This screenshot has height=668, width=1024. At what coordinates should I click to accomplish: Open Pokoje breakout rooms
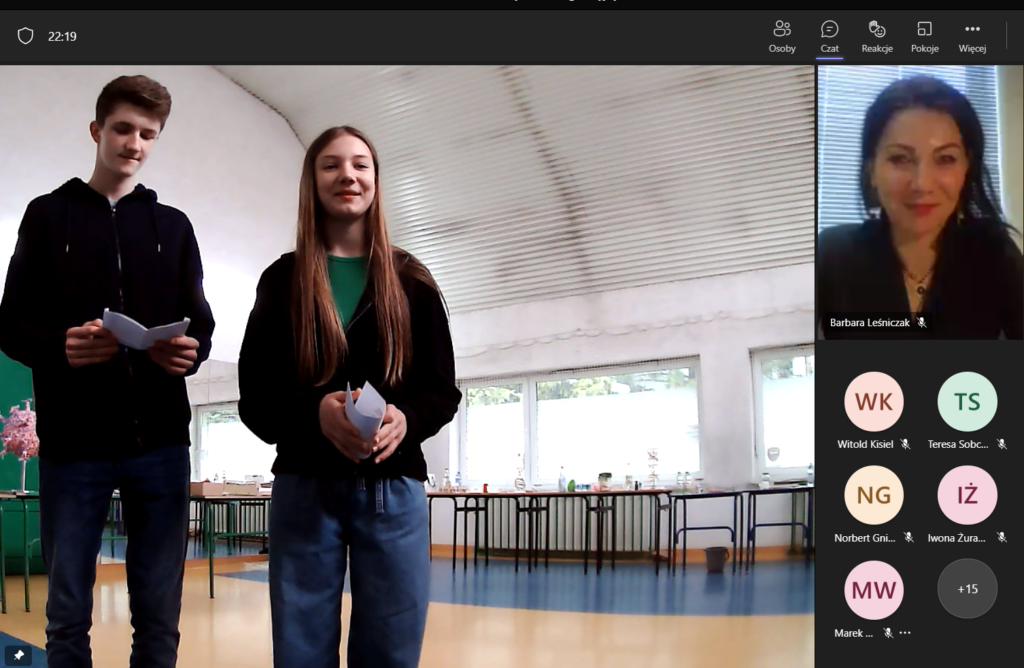coord(925,37)
